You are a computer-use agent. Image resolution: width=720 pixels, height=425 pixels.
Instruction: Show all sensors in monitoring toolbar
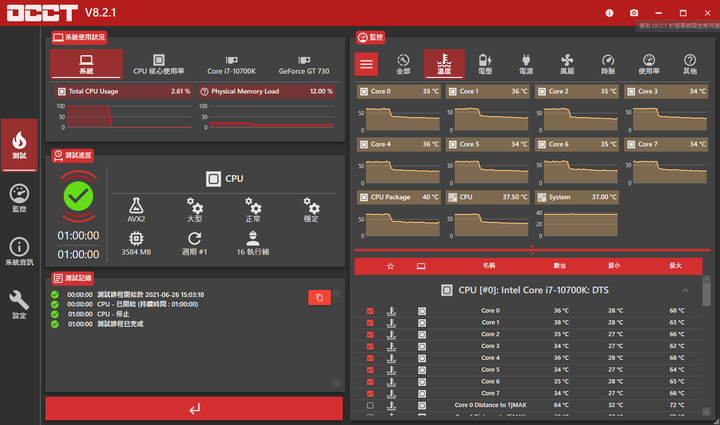(403, 64)
